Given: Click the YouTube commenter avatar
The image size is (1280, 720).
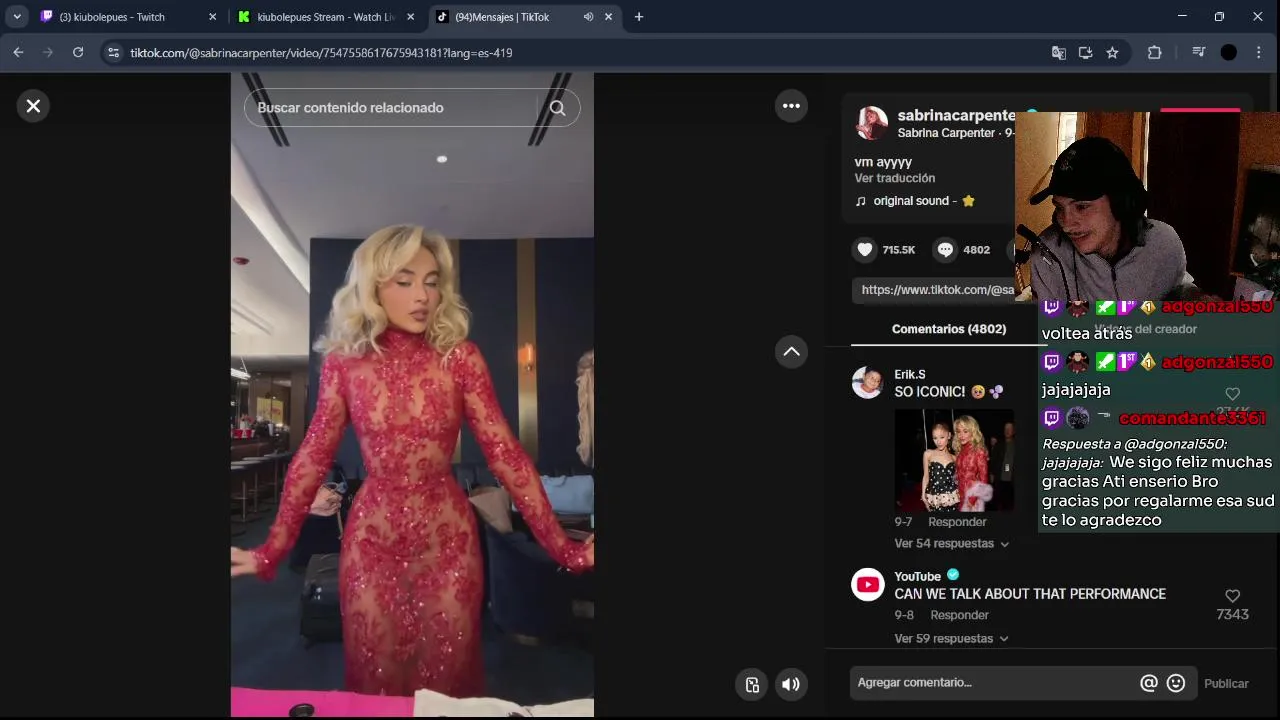Looking at the screenshot, I should tap(867, 584).
